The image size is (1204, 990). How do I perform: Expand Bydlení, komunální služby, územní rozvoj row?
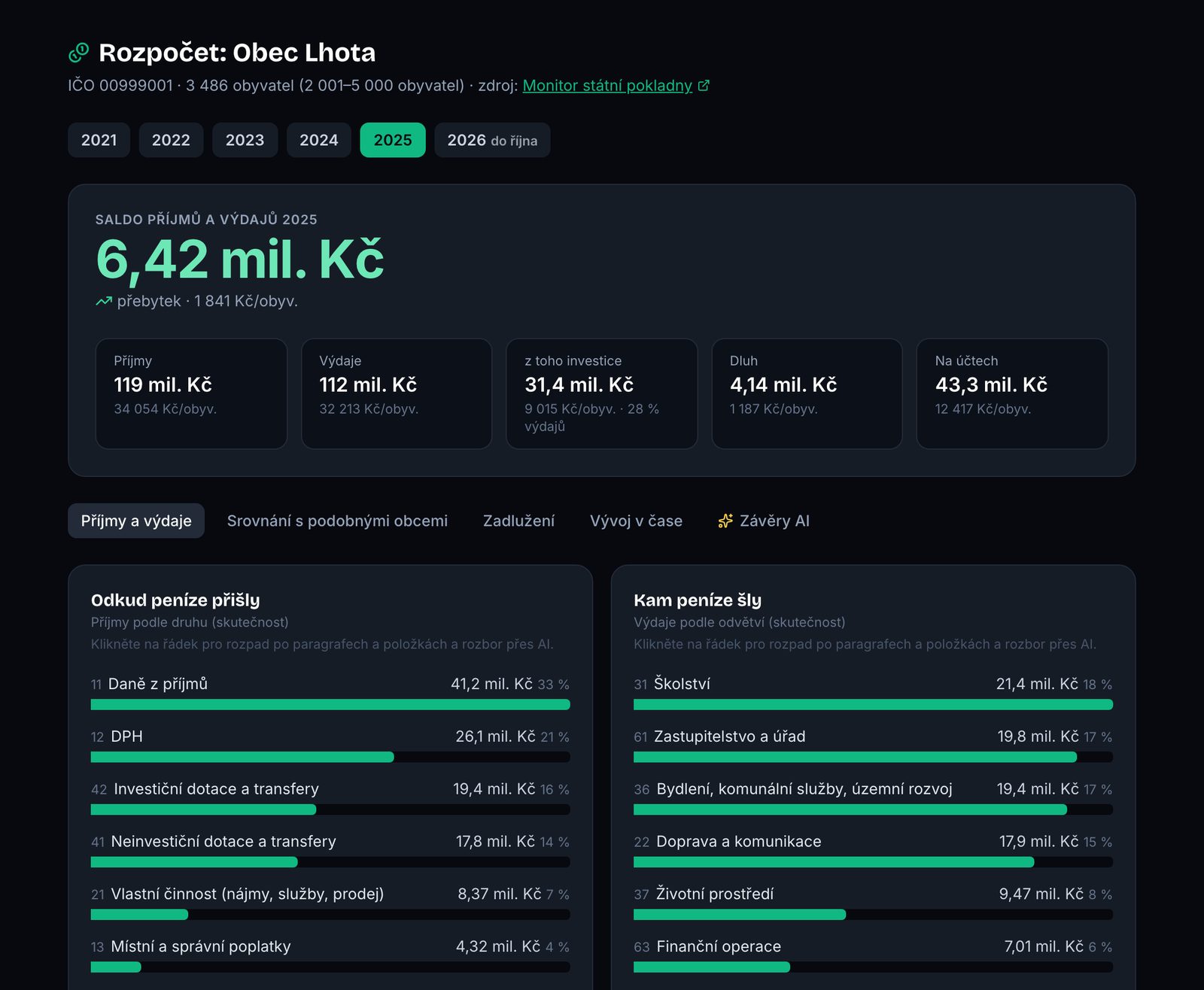click(873, 797)
